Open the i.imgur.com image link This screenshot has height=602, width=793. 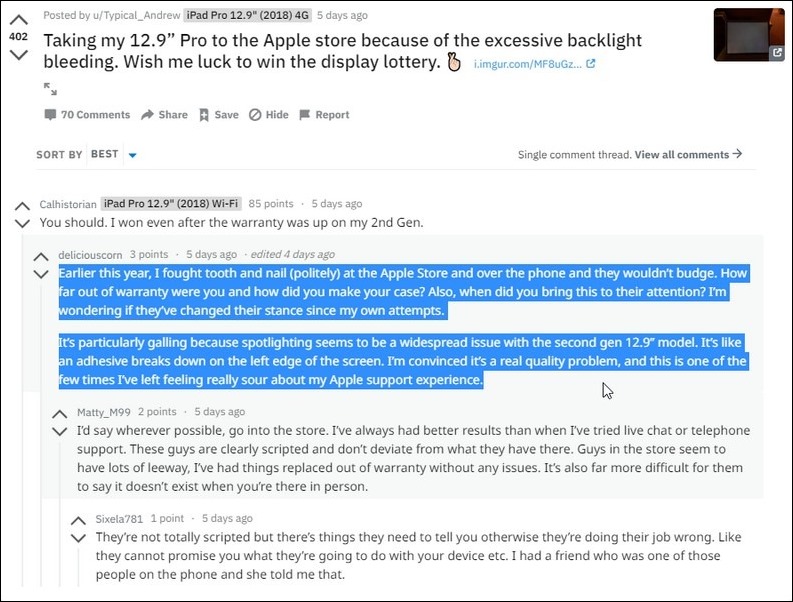534,64
